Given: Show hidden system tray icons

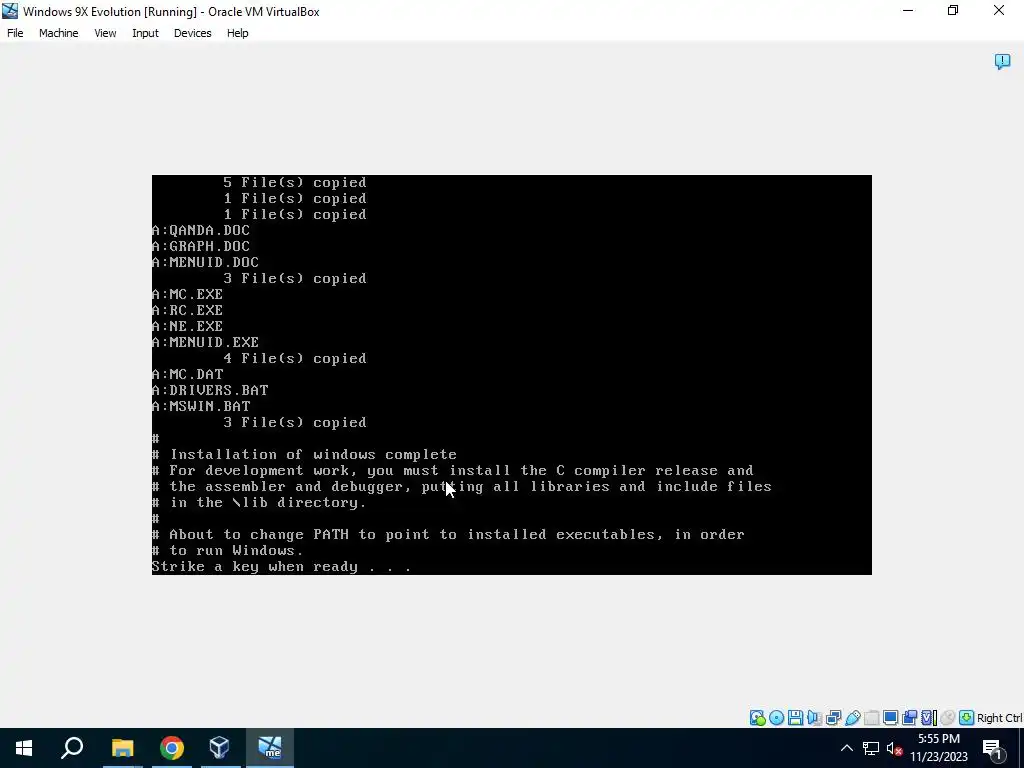Looking at the screenshot, I should (846, 748).
